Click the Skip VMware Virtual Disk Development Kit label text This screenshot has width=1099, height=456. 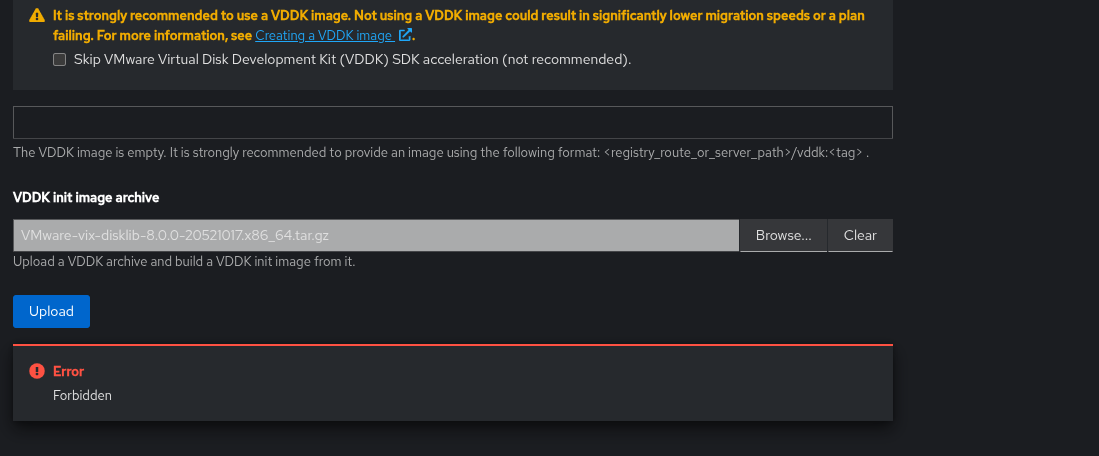point(352,60)
